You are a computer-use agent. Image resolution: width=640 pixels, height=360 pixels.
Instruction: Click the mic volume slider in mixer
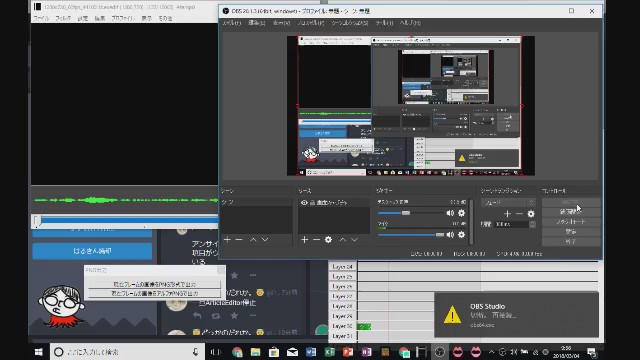pyautogui.click(x=411, y=234)
